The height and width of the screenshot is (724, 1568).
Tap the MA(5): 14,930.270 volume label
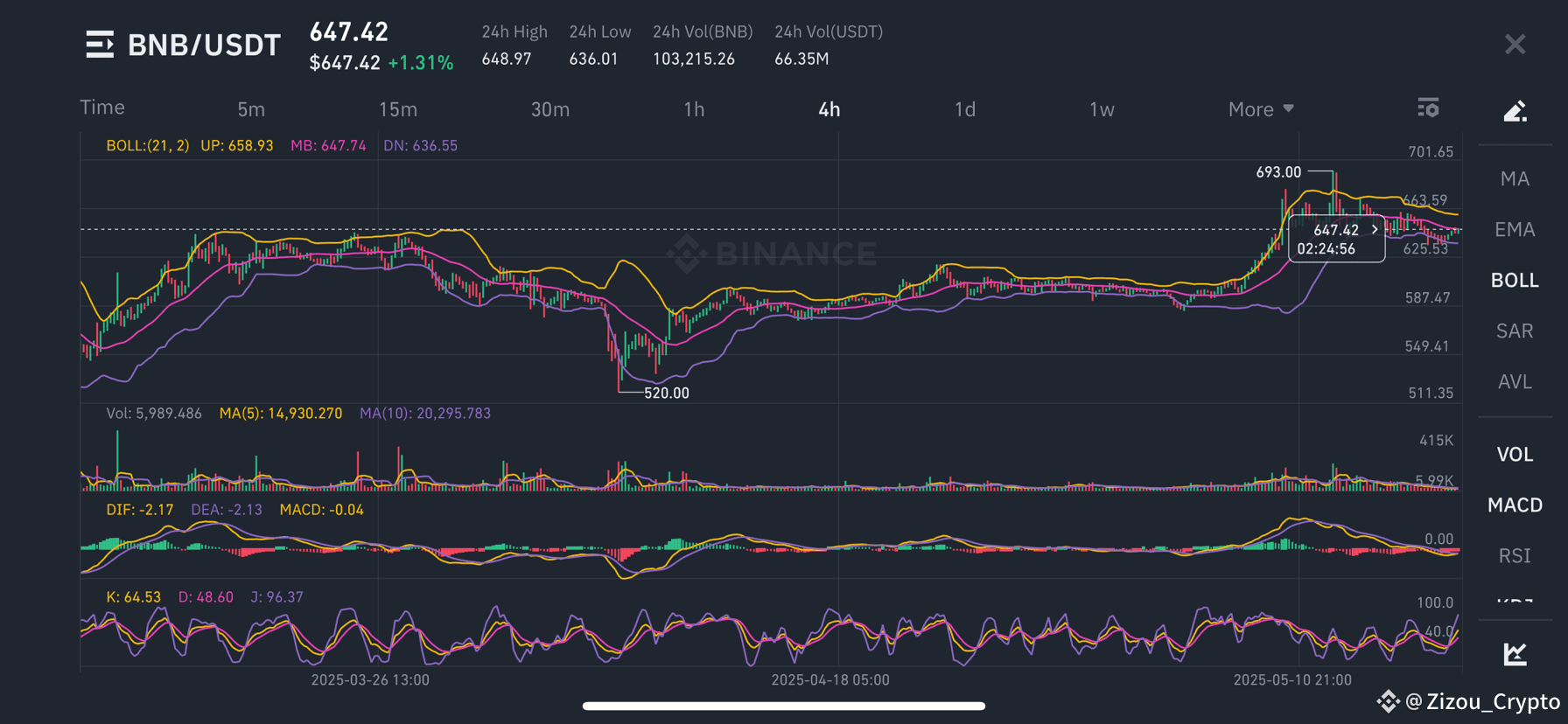tap(281, 414)
